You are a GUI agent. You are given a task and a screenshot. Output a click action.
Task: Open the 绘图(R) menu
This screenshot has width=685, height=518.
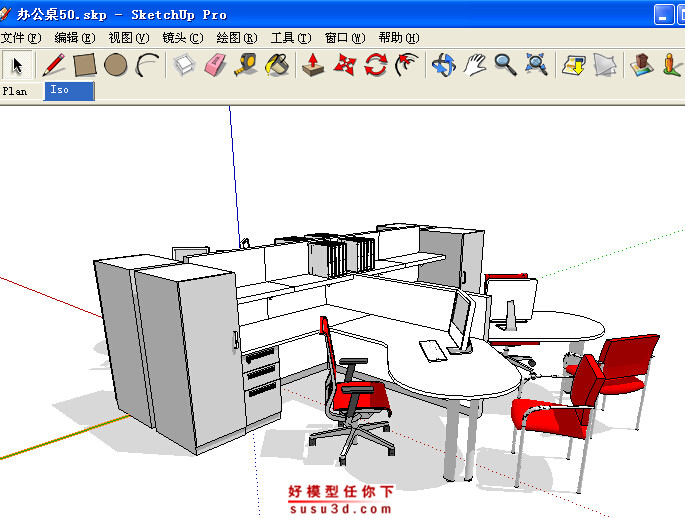[237, 38]
